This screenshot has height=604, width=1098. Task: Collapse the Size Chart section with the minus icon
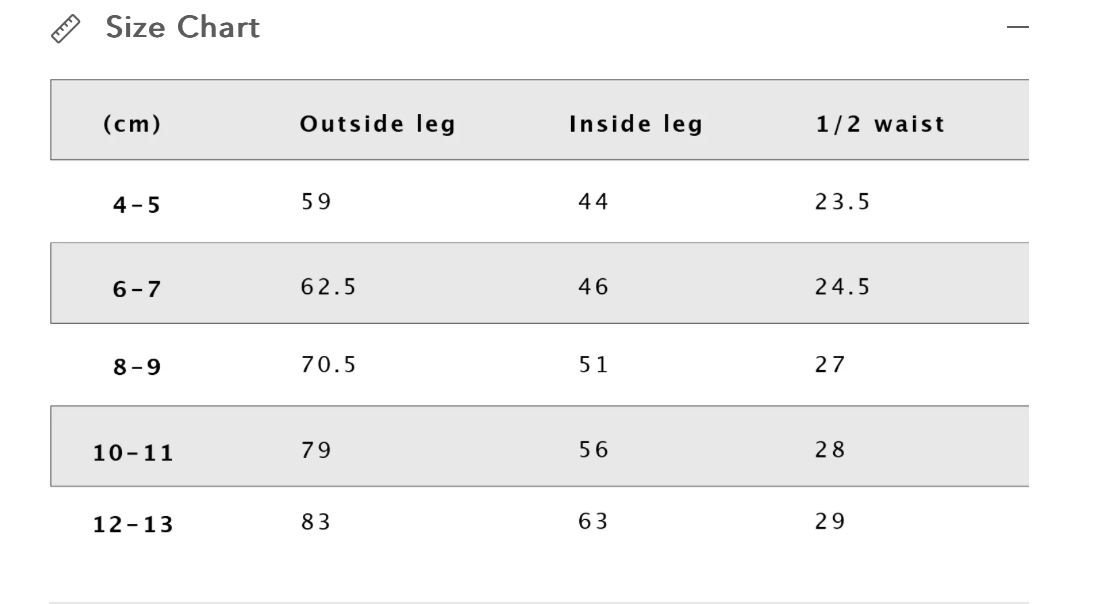click(1018, 29)
